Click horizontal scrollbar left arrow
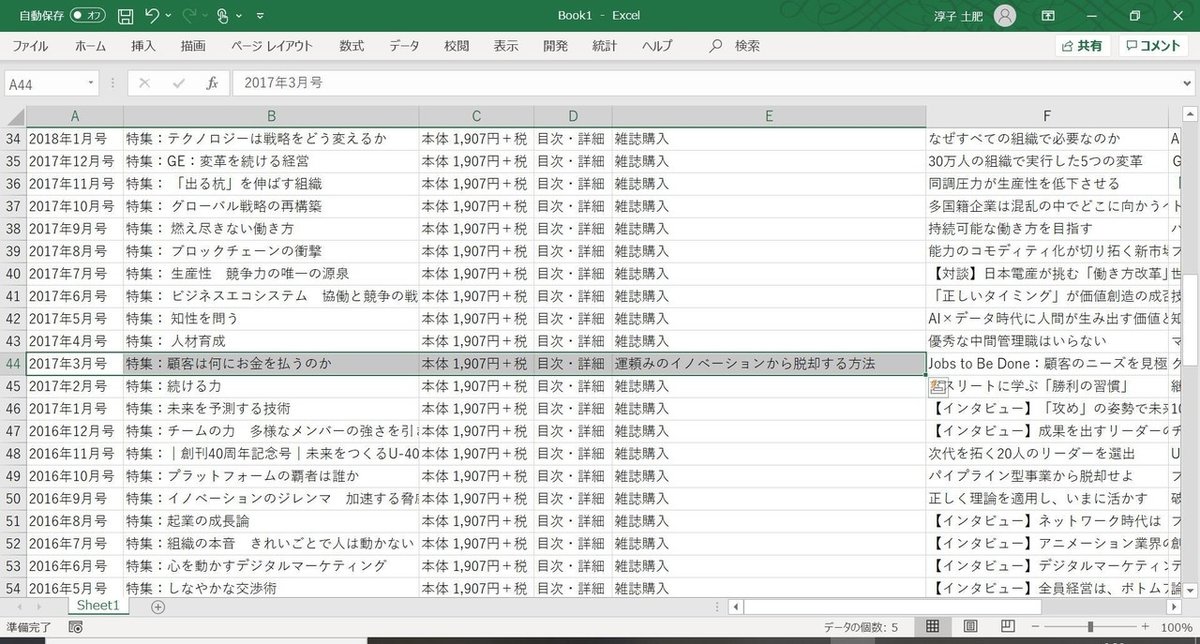 735,606
